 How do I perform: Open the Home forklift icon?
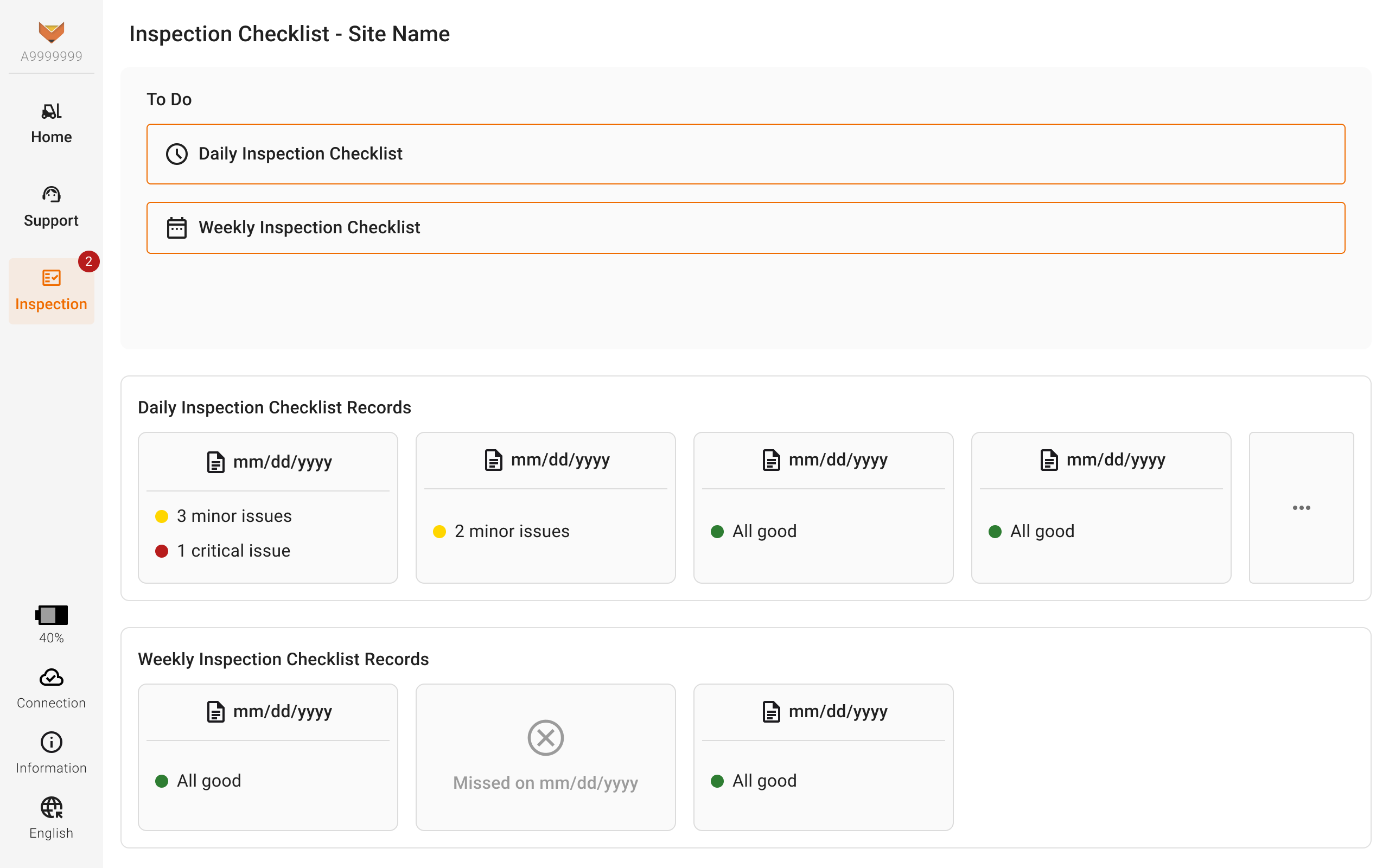[x=51, y=111]
